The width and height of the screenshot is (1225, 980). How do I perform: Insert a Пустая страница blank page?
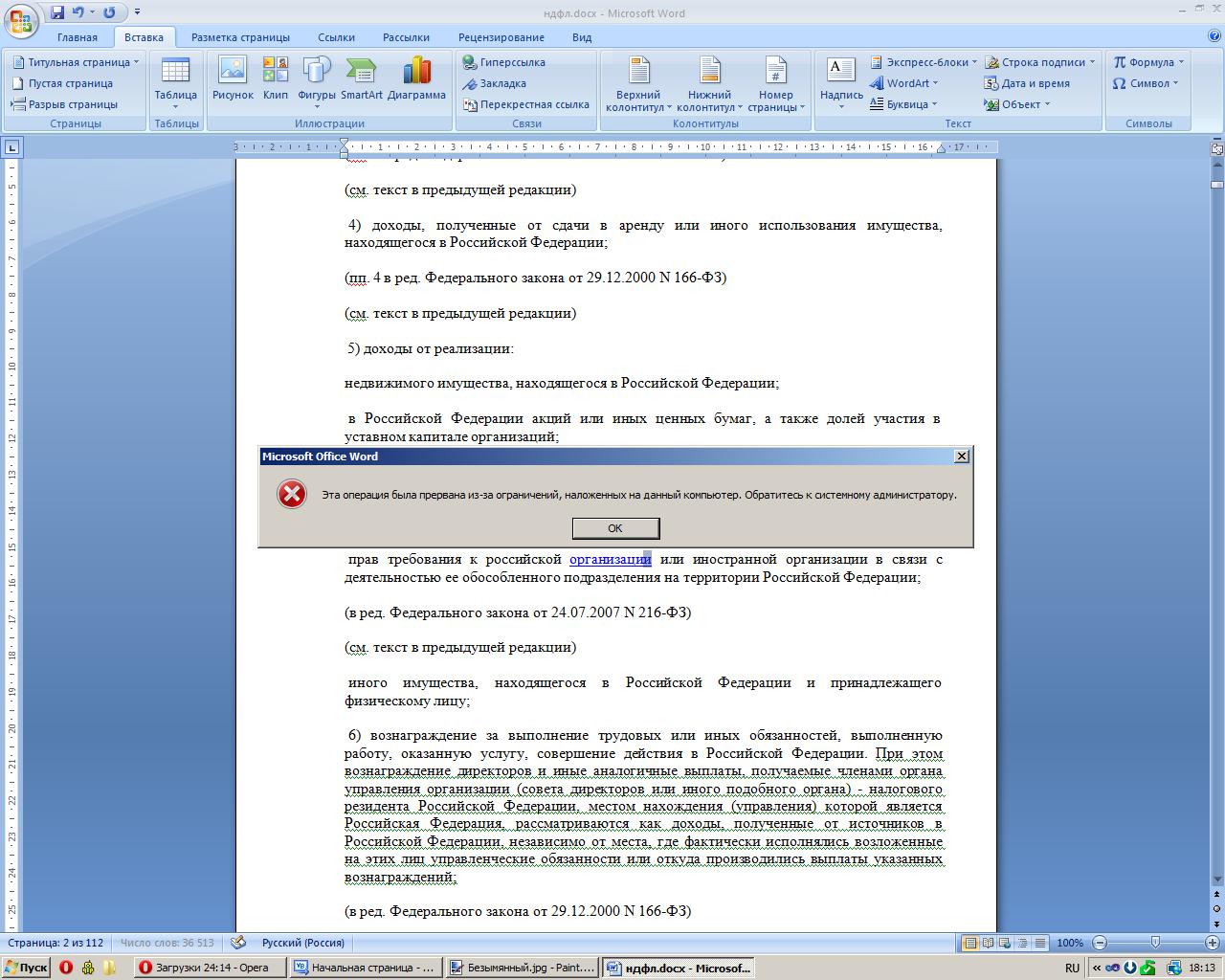(x=62, y=83)
